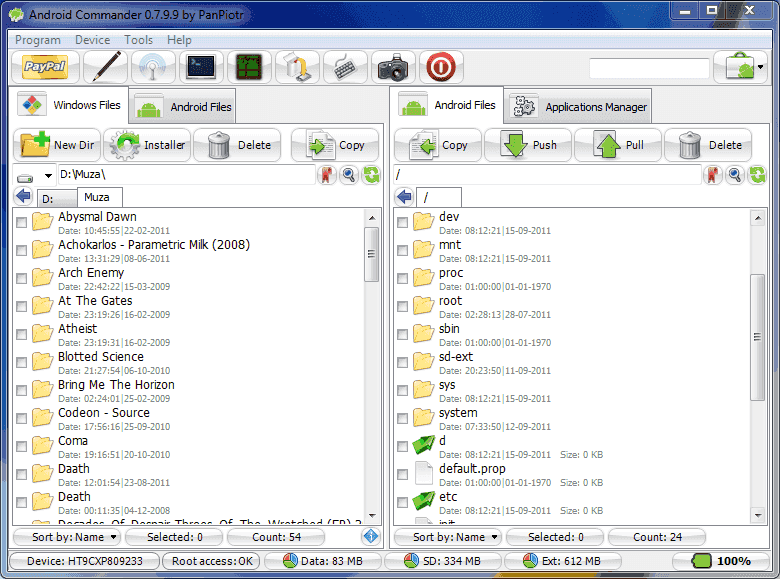Select the Muza breadcrumb
The image size is (780, 579).
(99, 197)
